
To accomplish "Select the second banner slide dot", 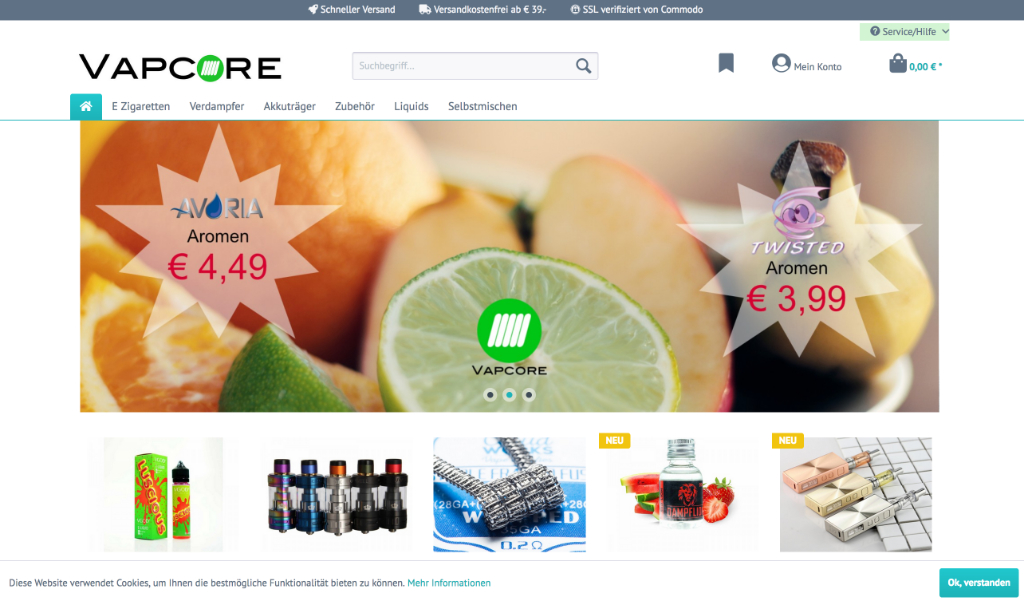I will pos(509,395).
